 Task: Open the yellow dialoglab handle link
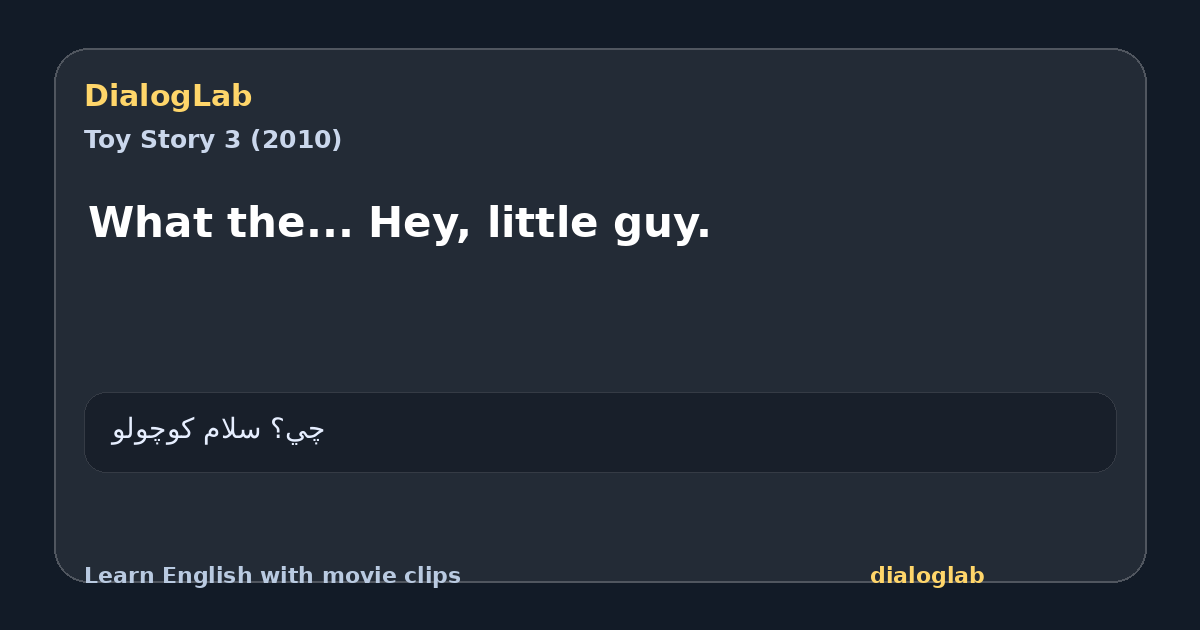tap(927, 576)
